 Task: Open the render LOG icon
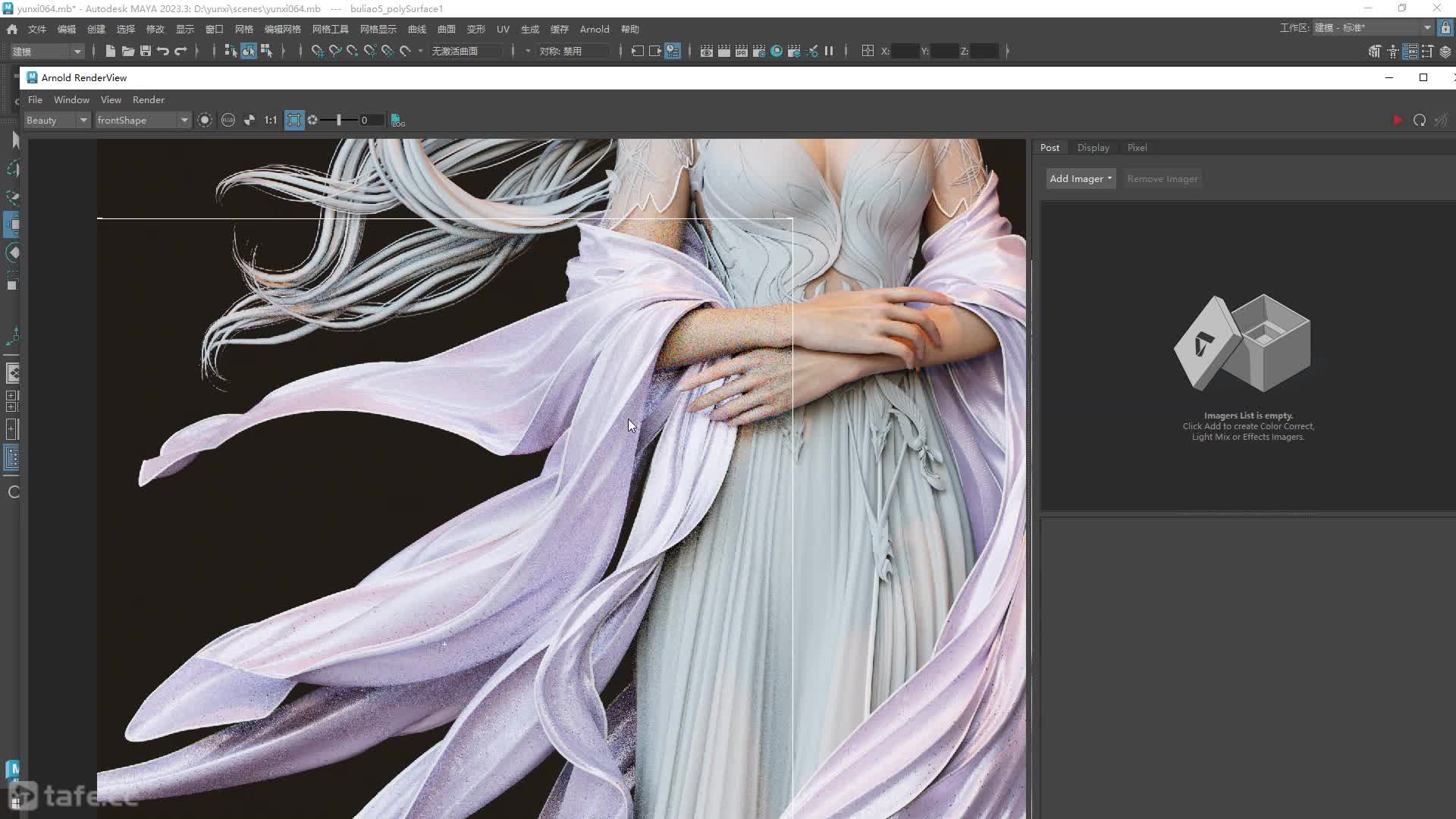398,120
